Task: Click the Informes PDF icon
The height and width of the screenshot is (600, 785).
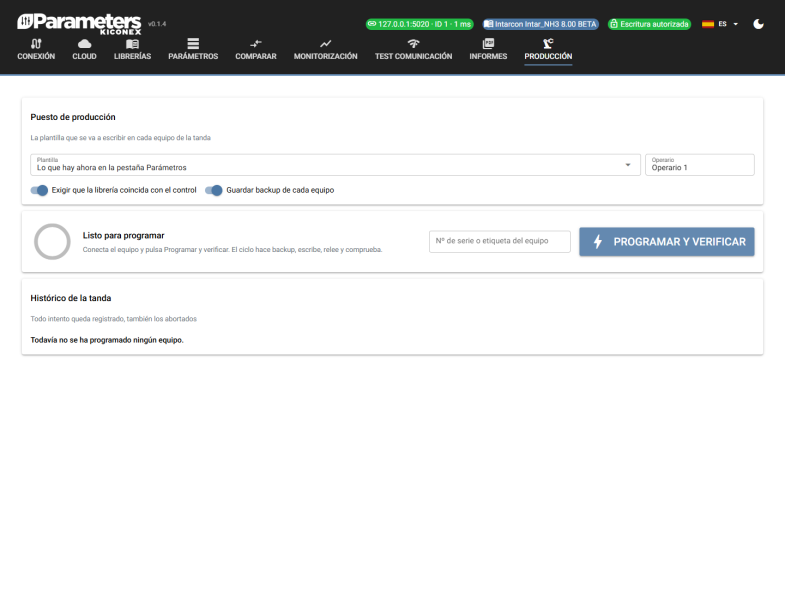Action: tap(488, 44)
